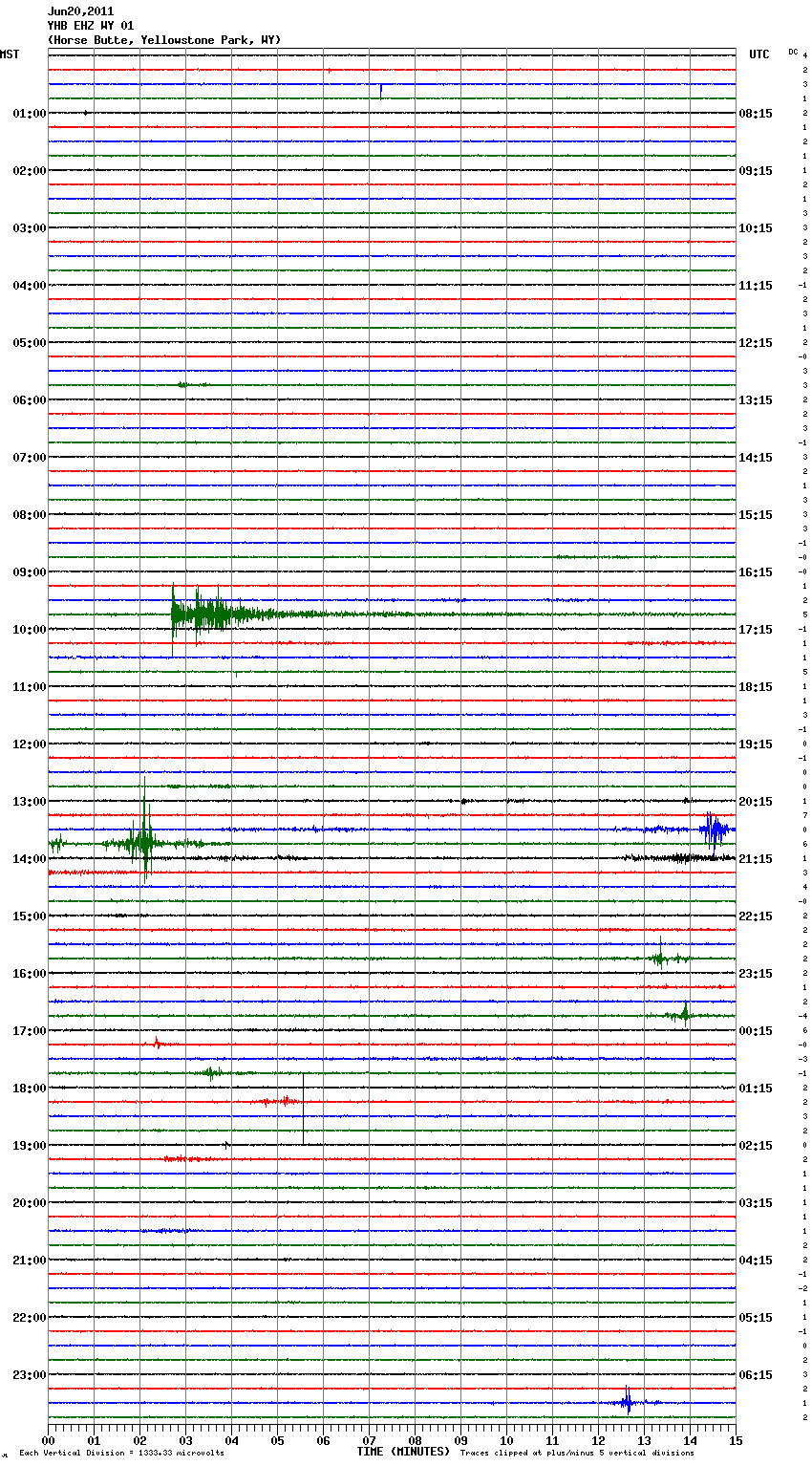The width and height of the screenshot is (812, 1466).
Task: Select the 18:00 MST row label
Action: tap(30, 1089)
